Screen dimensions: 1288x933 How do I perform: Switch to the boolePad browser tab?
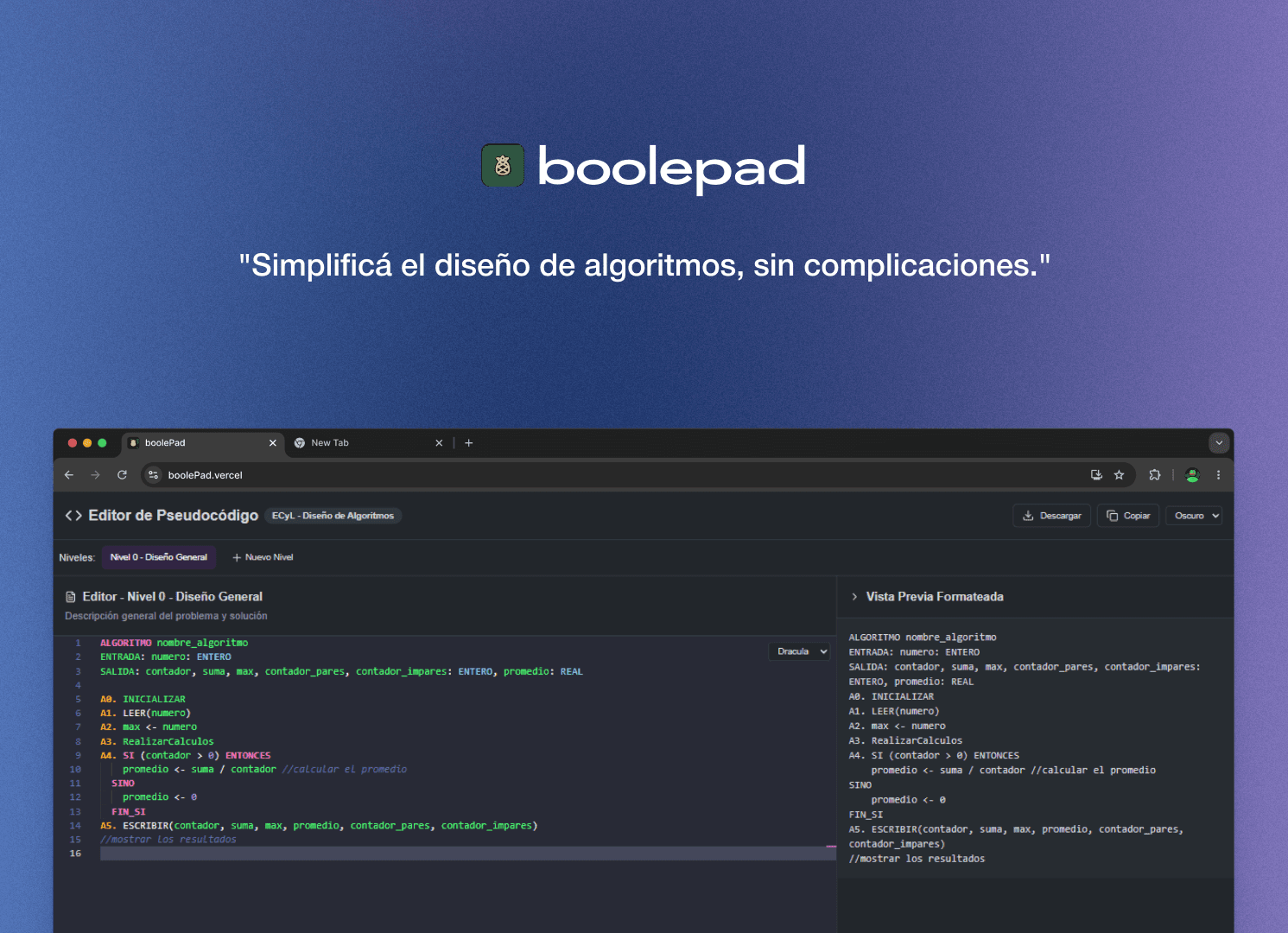coord(202,443)
